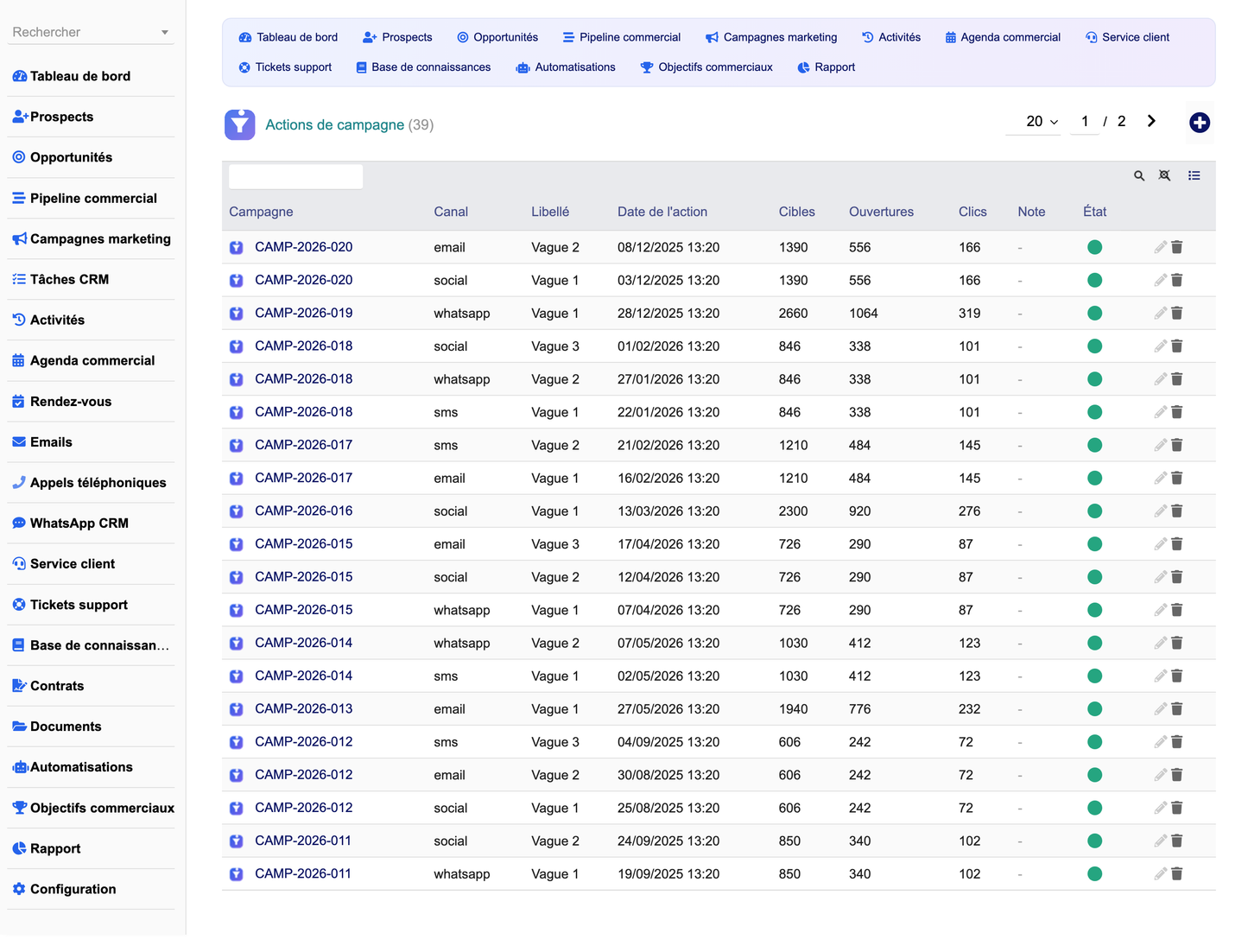Sort by the Ouvertures column header
1248x952 pixels.
881,212
